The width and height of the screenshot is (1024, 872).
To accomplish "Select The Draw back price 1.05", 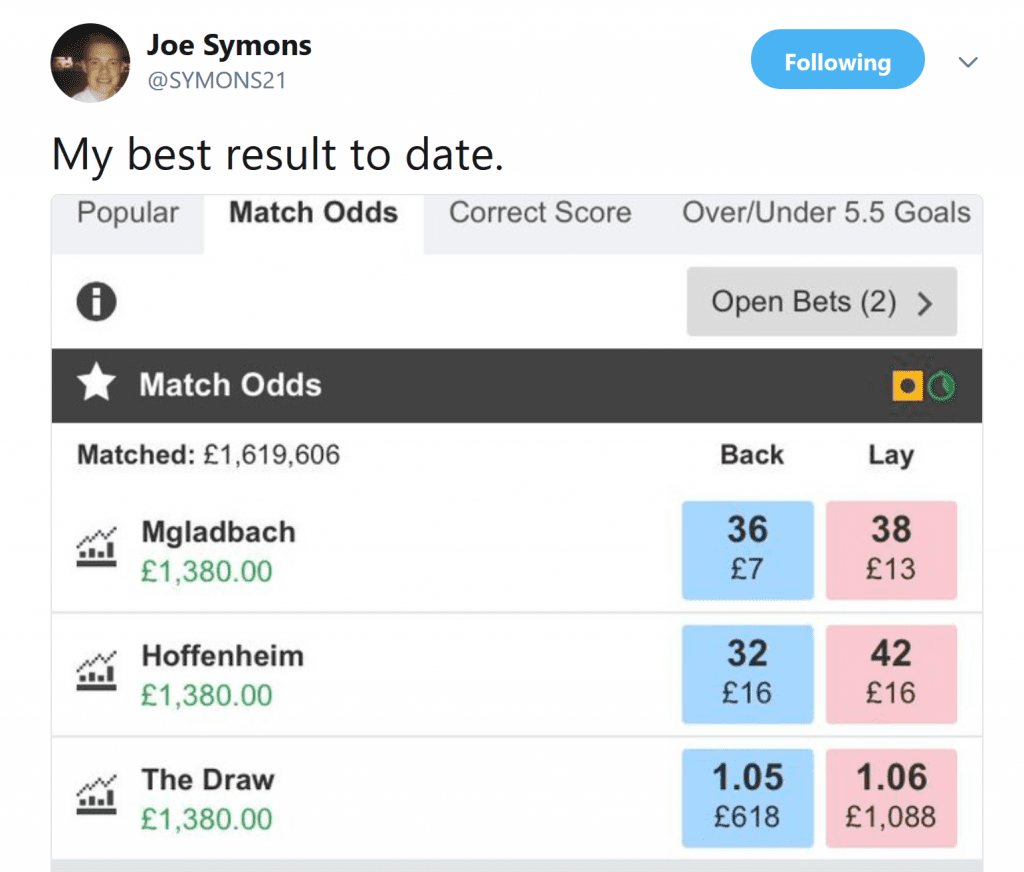I will (x=748, y=798).
